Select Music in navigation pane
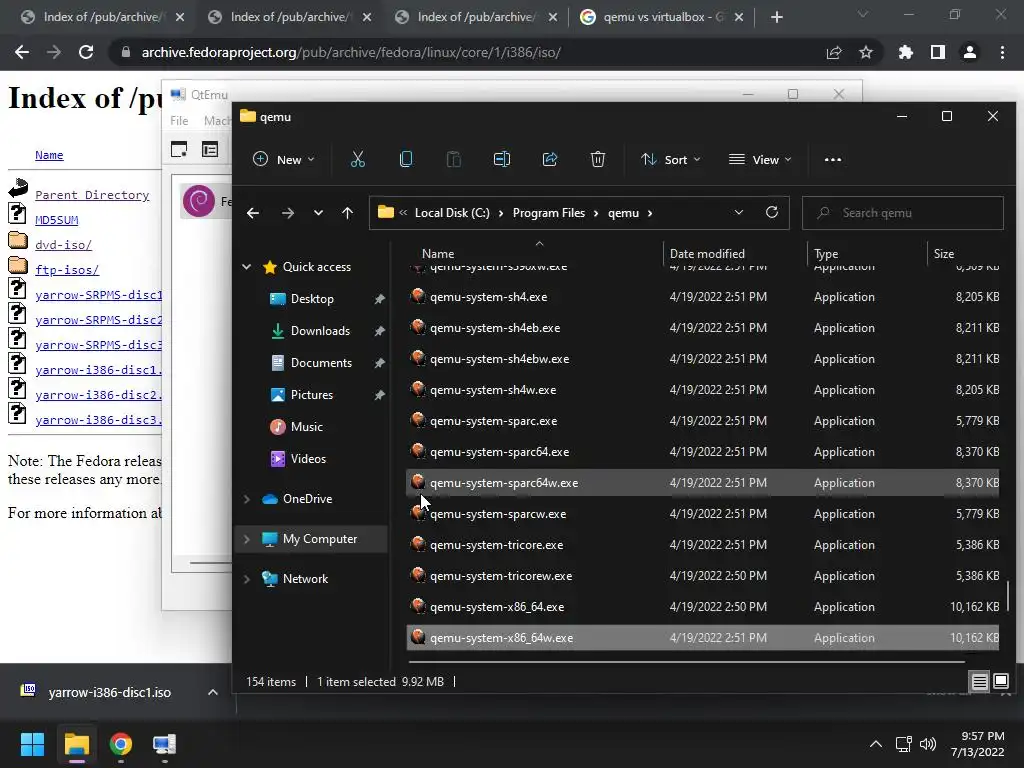This screenshot has width=1024, height=768. pos(306,426)
